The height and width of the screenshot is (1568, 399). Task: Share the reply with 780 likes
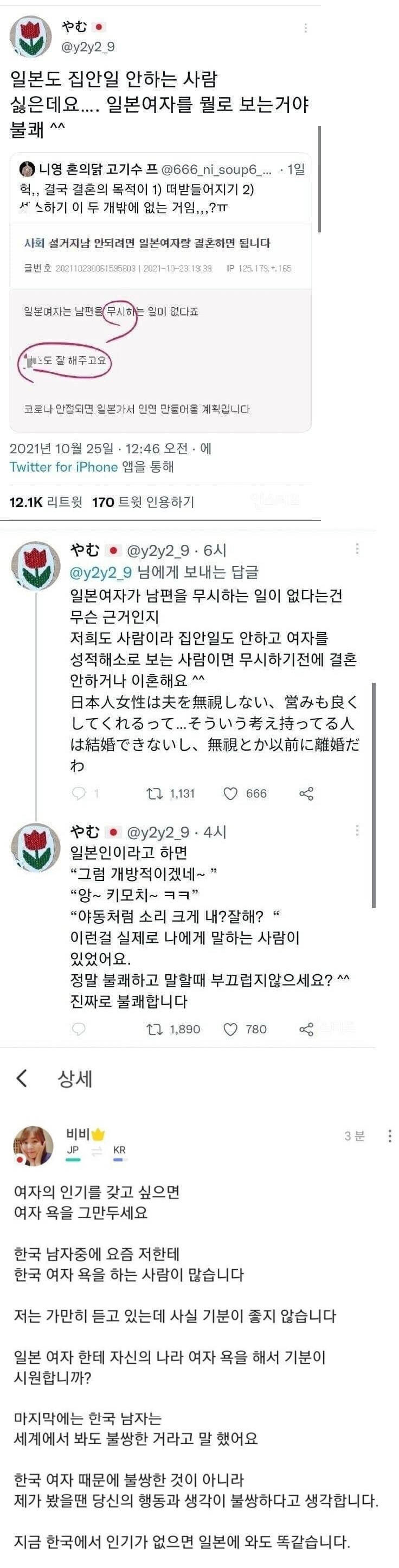pyautogui.click(x=306, y=1029)
